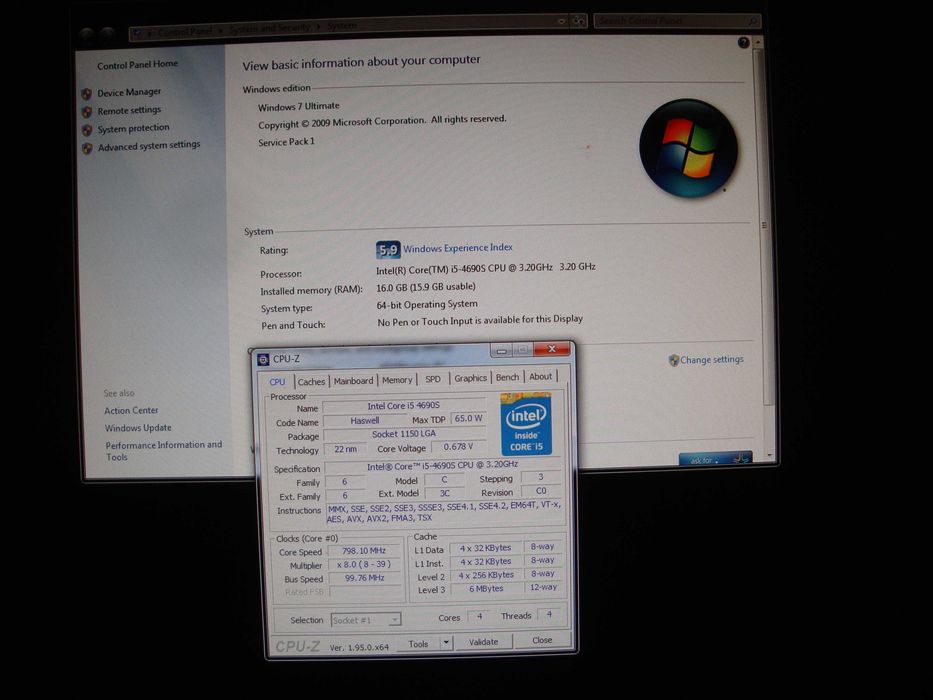
Task: Click the Device Manager shield icon
Action: (87, 94)
